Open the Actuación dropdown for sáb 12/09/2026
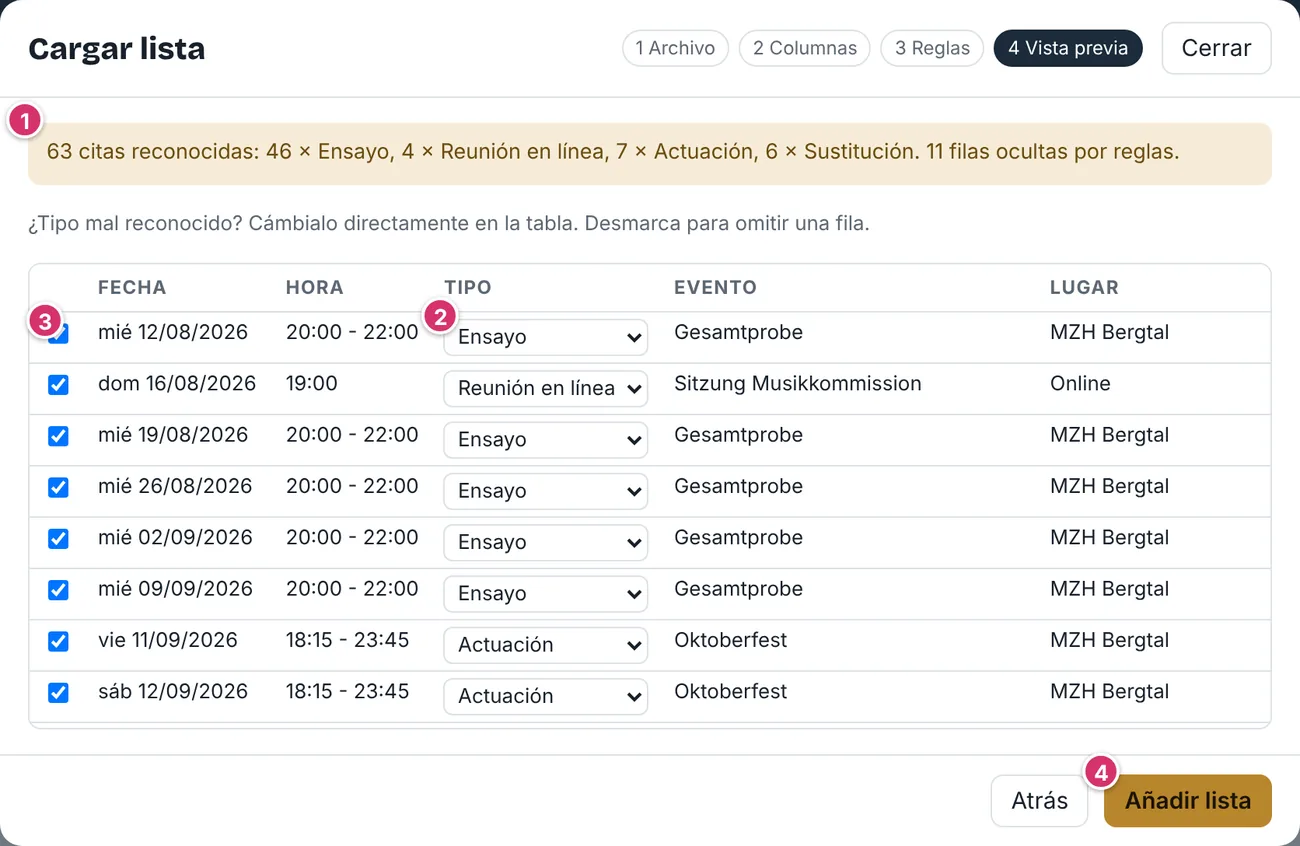 coord(546,696)
